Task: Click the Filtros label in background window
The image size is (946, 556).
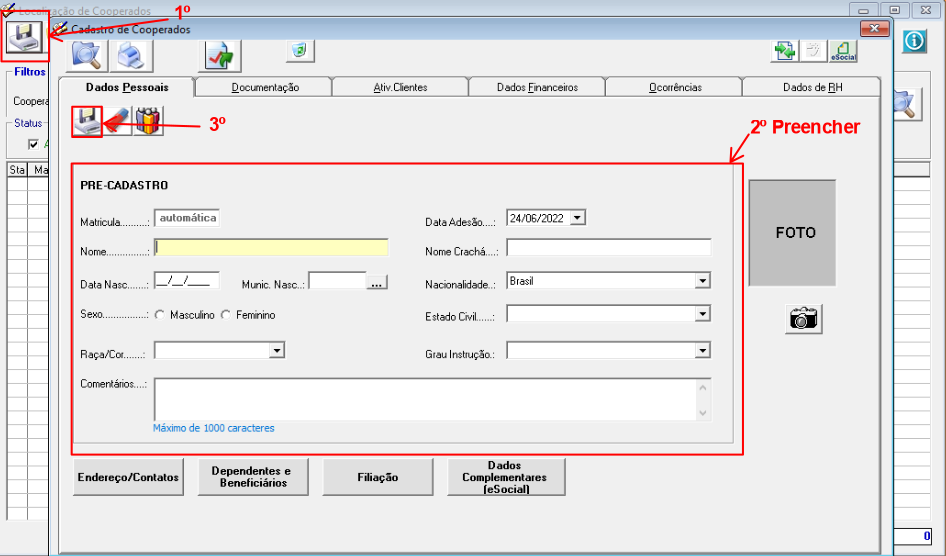Action: [30, 72]
